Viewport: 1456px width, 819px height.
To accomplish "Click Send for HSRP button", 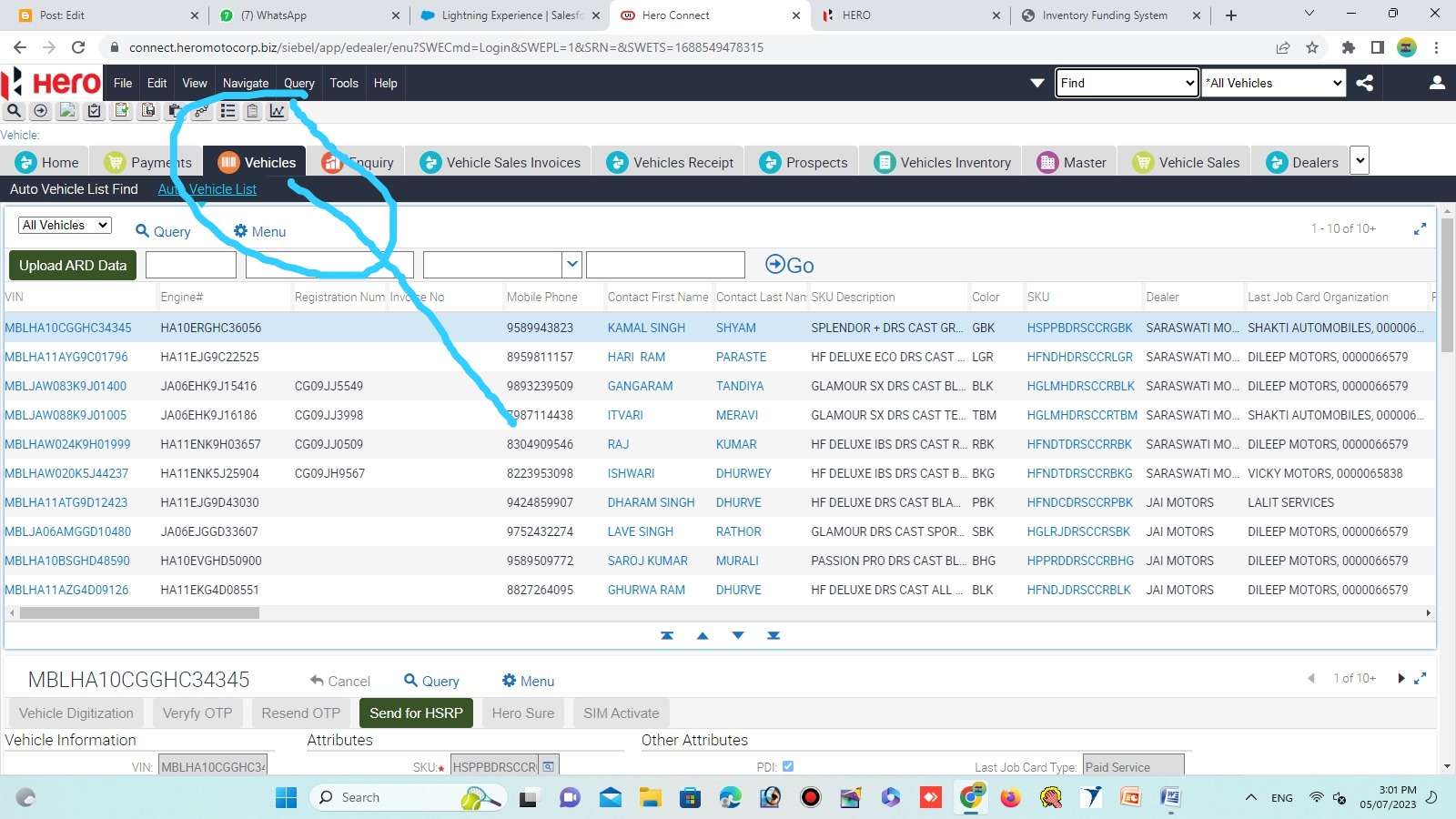I will pos(416,713).
